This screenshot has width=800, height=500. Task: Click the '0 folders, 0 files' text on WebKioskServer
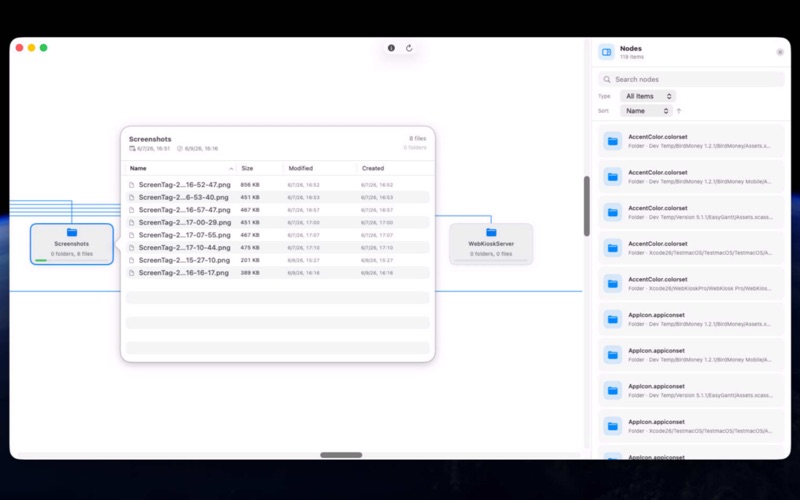[x=491, y=254]
